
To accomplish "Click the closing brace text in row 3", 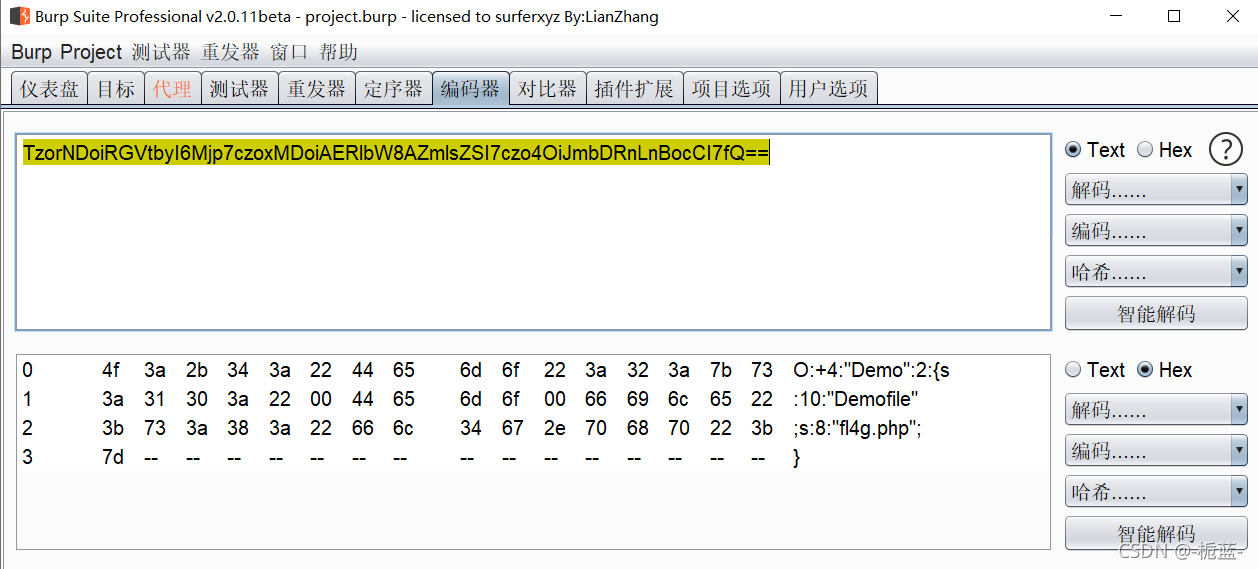I will pyautogui.click(x=797, y=457).
